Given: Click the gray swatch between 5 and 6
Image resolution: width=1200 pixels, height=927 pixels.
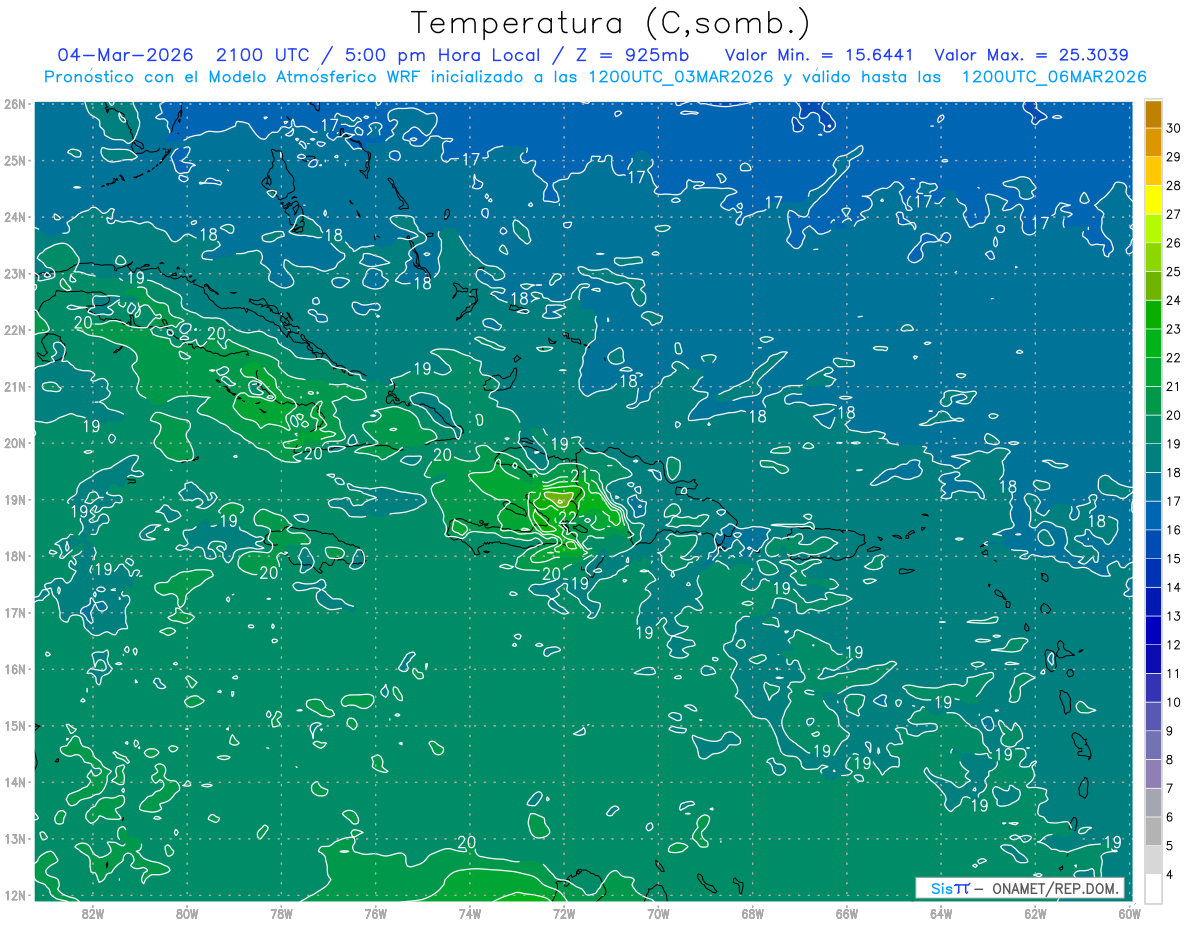Looking at the screenshot, I should coord(1153,831).
